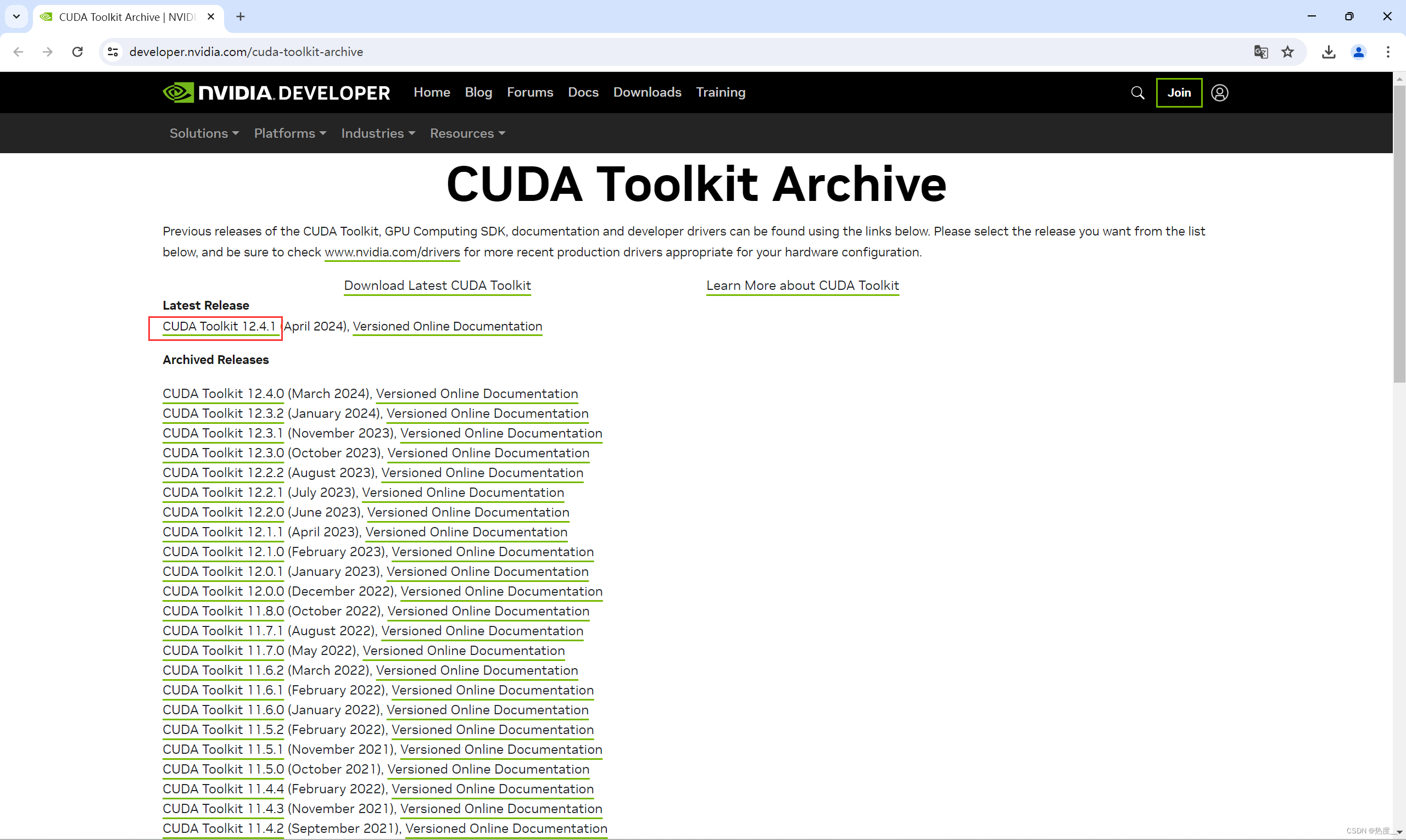Open the Chrome downloads icon
Image resolution: width=1406 pixels, height=840 pixels.
point(1329,52)
